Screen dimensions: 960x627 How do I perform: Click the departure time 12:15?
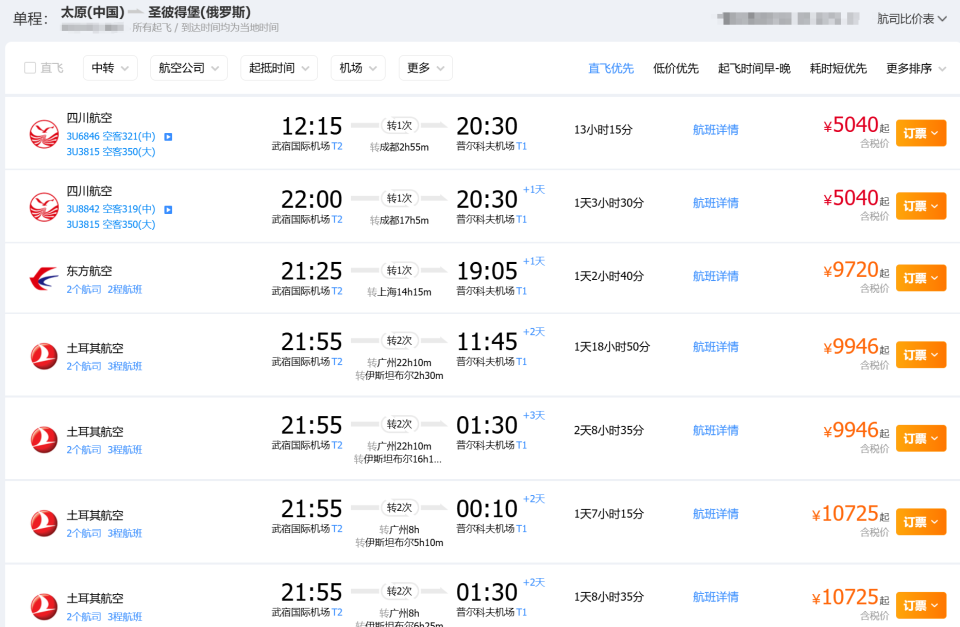[x=312, y=126]
